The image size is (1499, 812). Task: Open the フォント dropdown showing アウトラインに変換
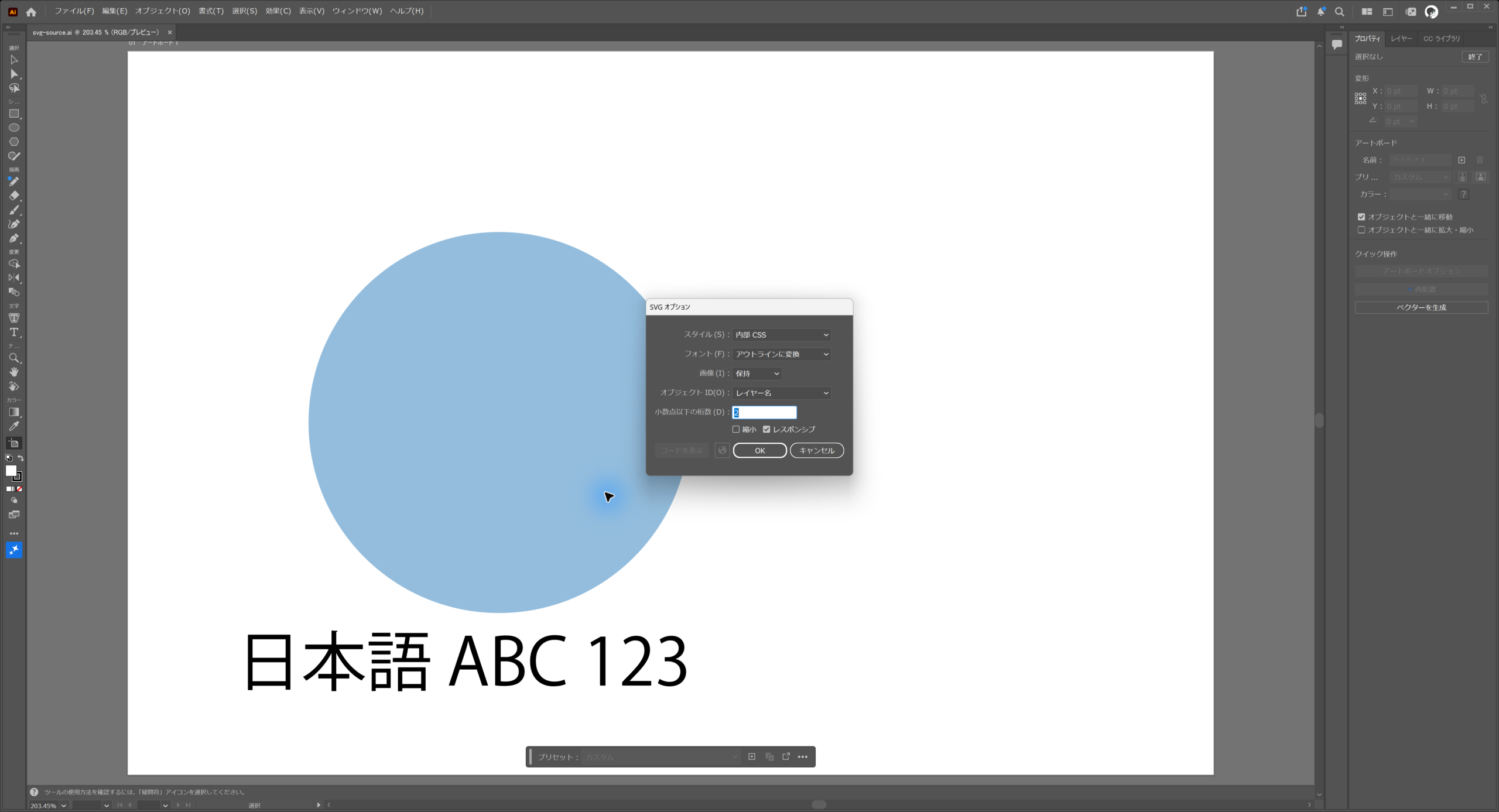coord(782,354)
